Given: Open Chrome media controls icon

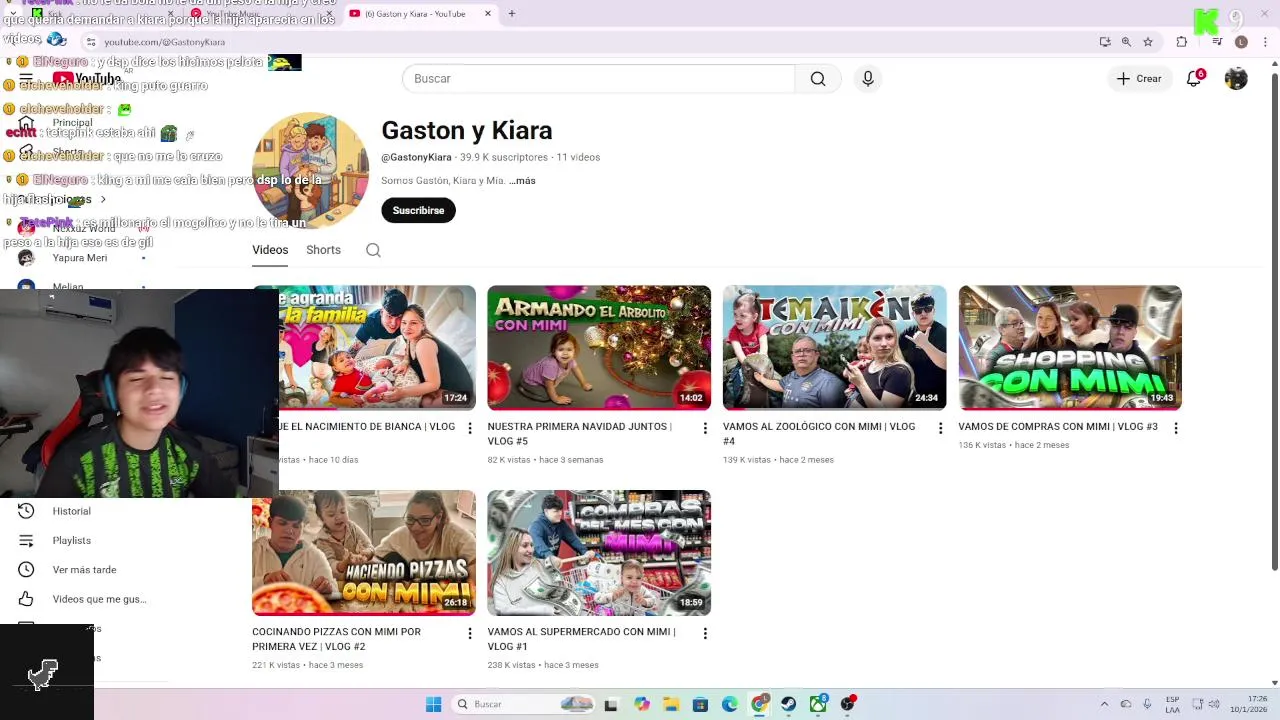Looking at the screenshot, I should (x=1217, y=42).
